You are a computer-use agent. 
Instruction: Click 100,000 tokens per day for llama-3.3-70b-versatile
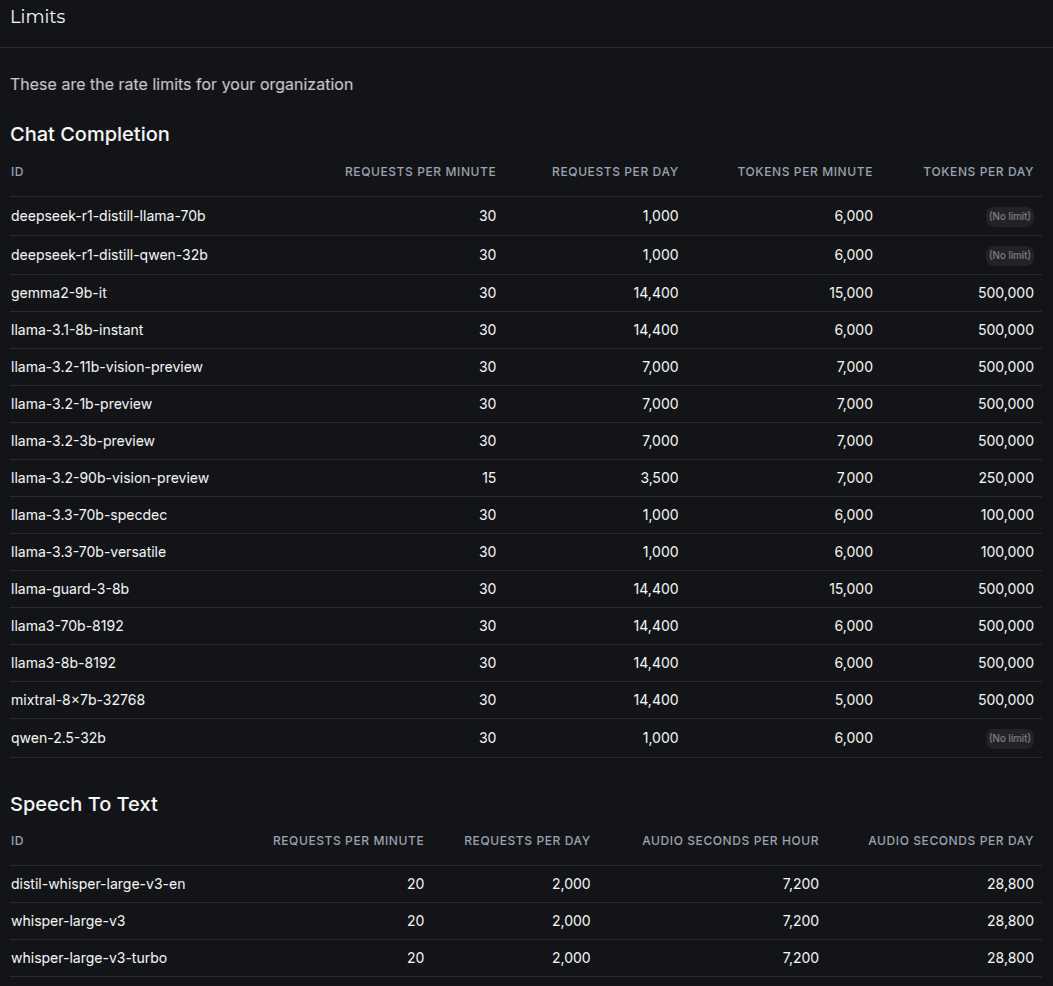(1007, 551)
